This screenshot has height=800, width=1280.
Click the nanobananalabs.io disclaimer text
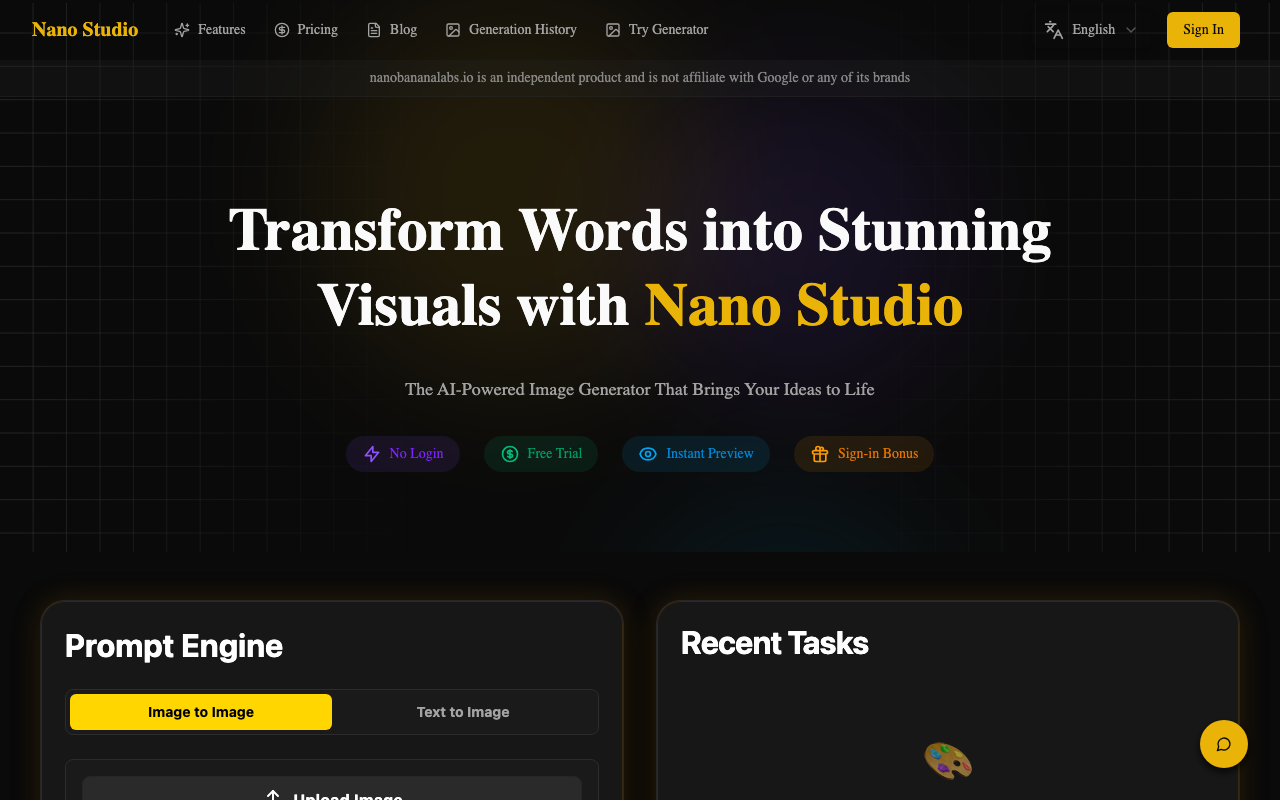(640, 77)
